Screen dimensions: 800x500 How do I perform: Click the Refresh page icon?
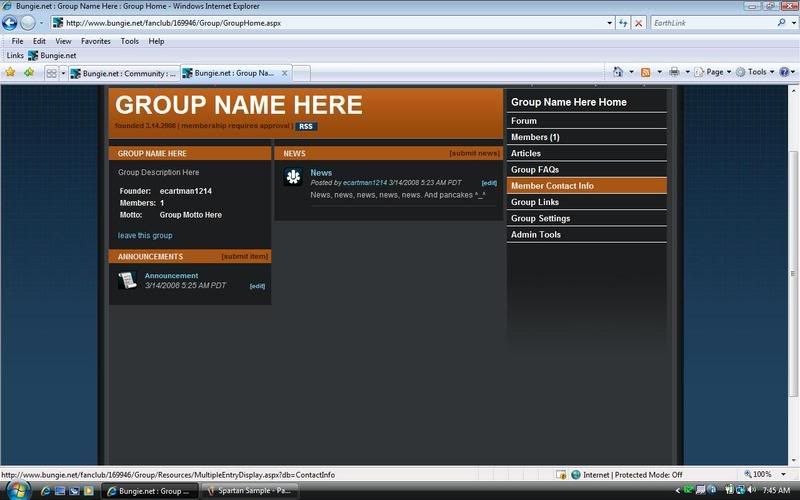click(x=622, y=22)
